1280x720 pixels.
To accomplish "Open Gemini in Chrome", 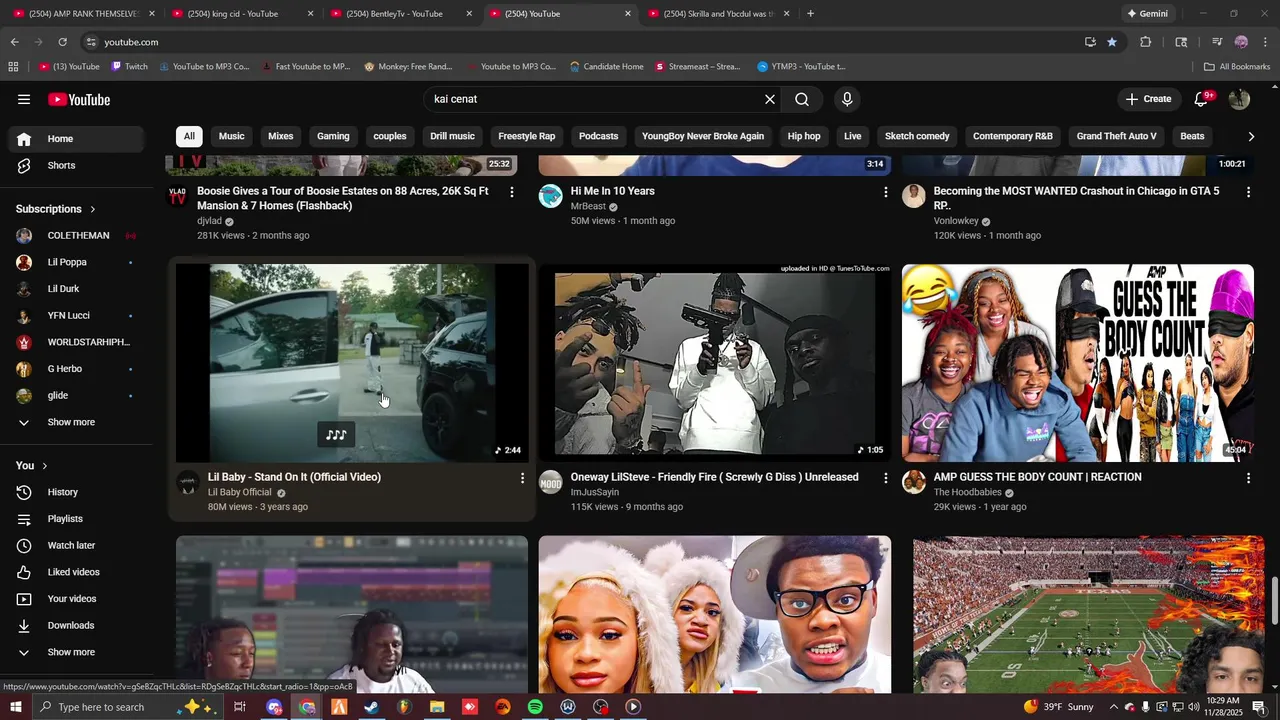I will click(1147, 14).
